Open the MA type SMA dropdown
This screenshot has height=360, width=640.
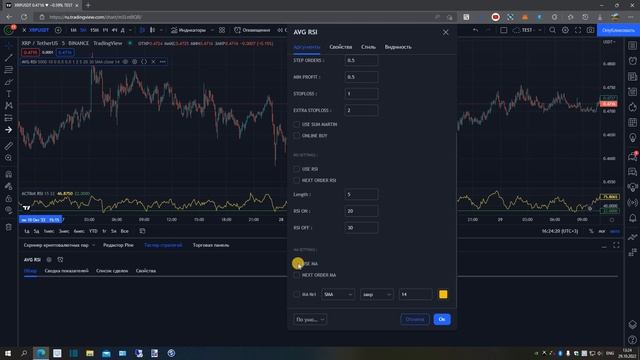click(338, 294)
